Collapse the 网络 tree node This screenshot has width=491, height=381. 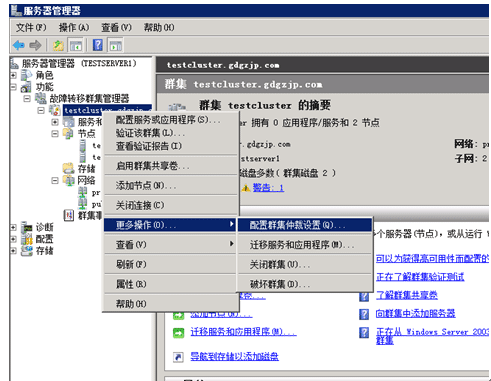(x=55, y=180)
